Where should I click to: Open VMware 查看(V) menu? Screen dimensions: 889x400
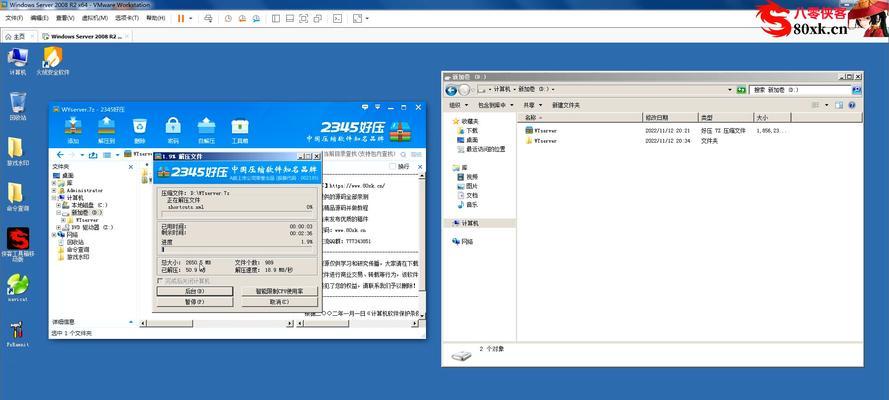pyautogui.click(x=65, y=18)
